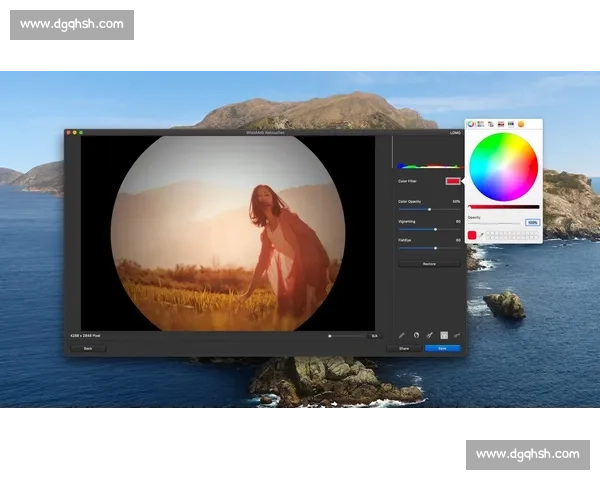Open the color palettes tab

click(491, 123)
